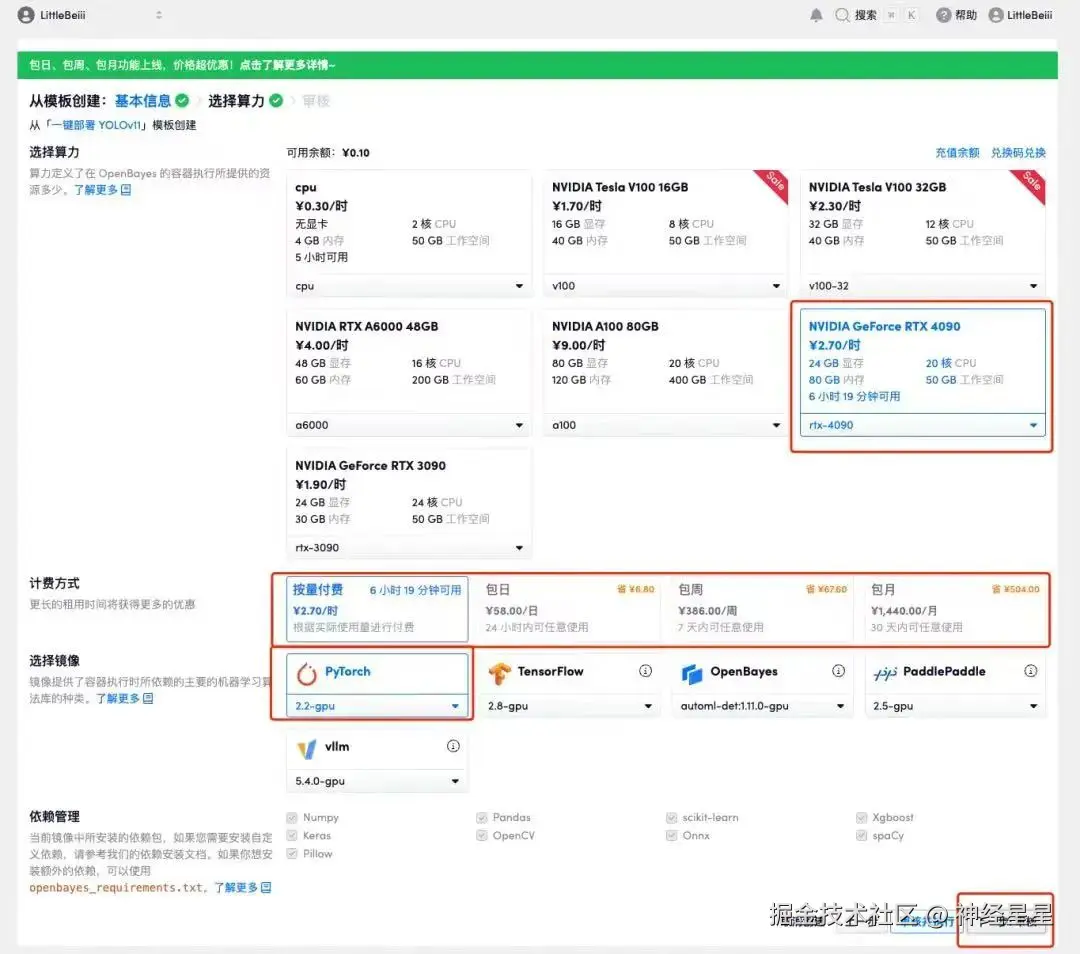Image resolution: width=1080 pixels, height=954 pixels.
Task: Show info for OpenBayes image
Action: pyautogui.click(x=838, y=671)
